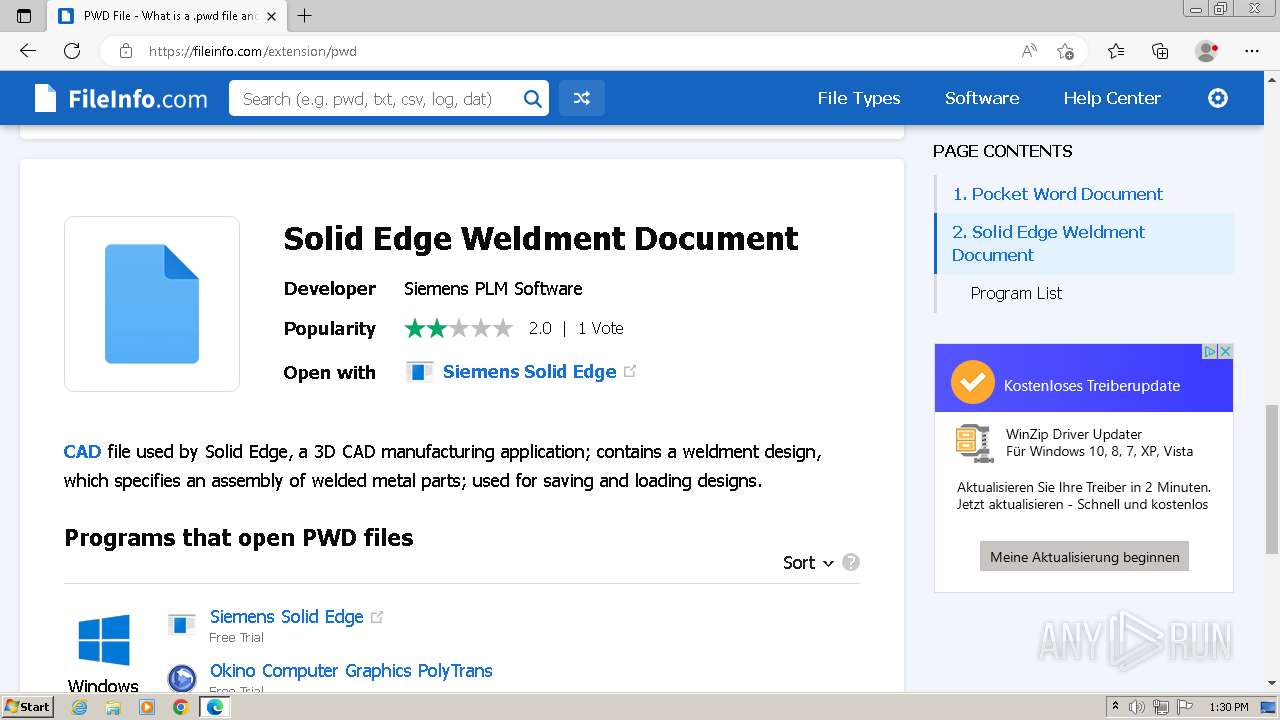Open browser Collections icon
Image resolution: width=1280 pixels, height=720 pixels.
(1160, 51)
